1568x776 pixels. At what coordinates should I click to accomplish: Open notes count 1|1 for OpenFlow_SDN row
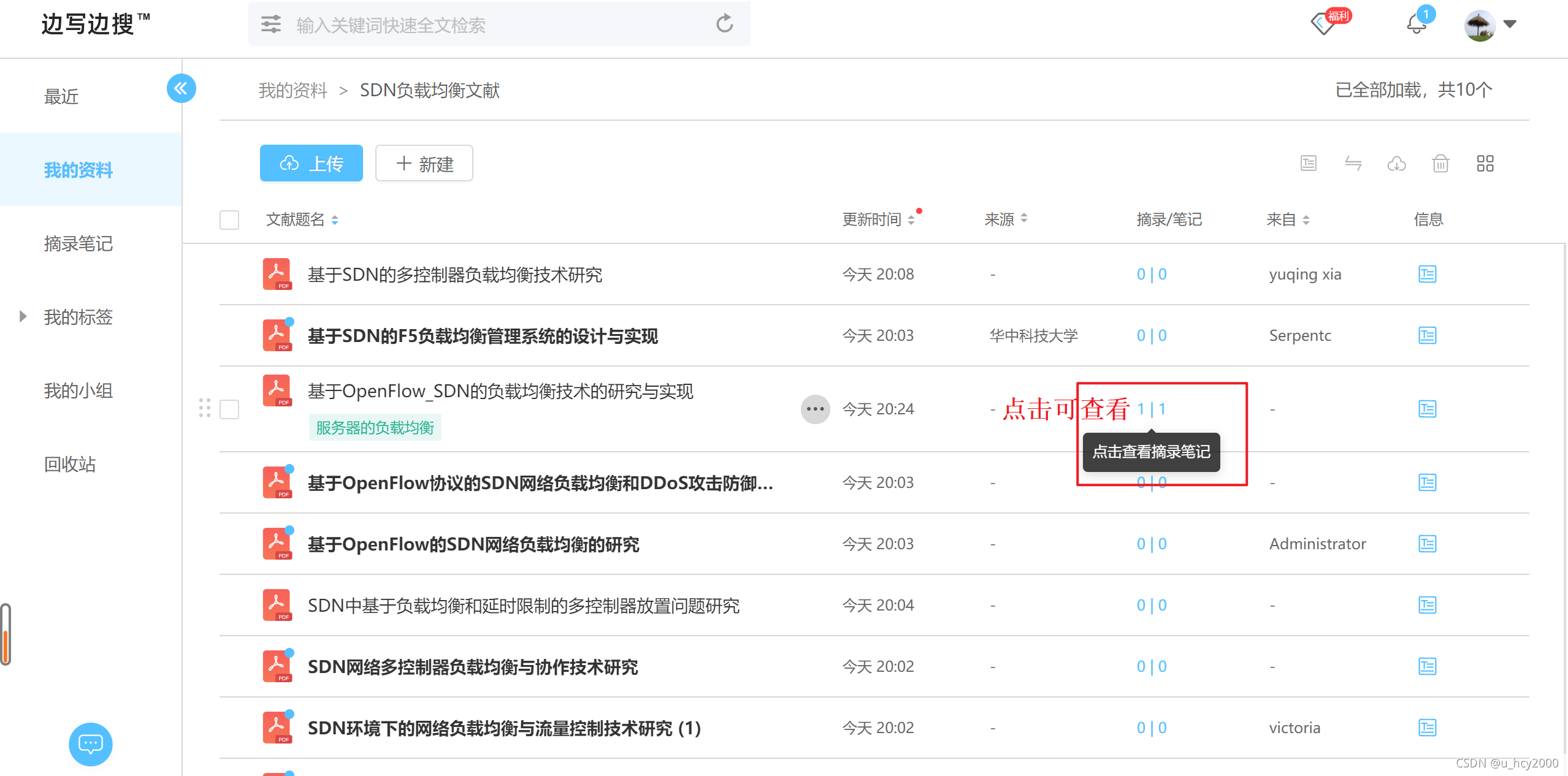[1152, 409]
